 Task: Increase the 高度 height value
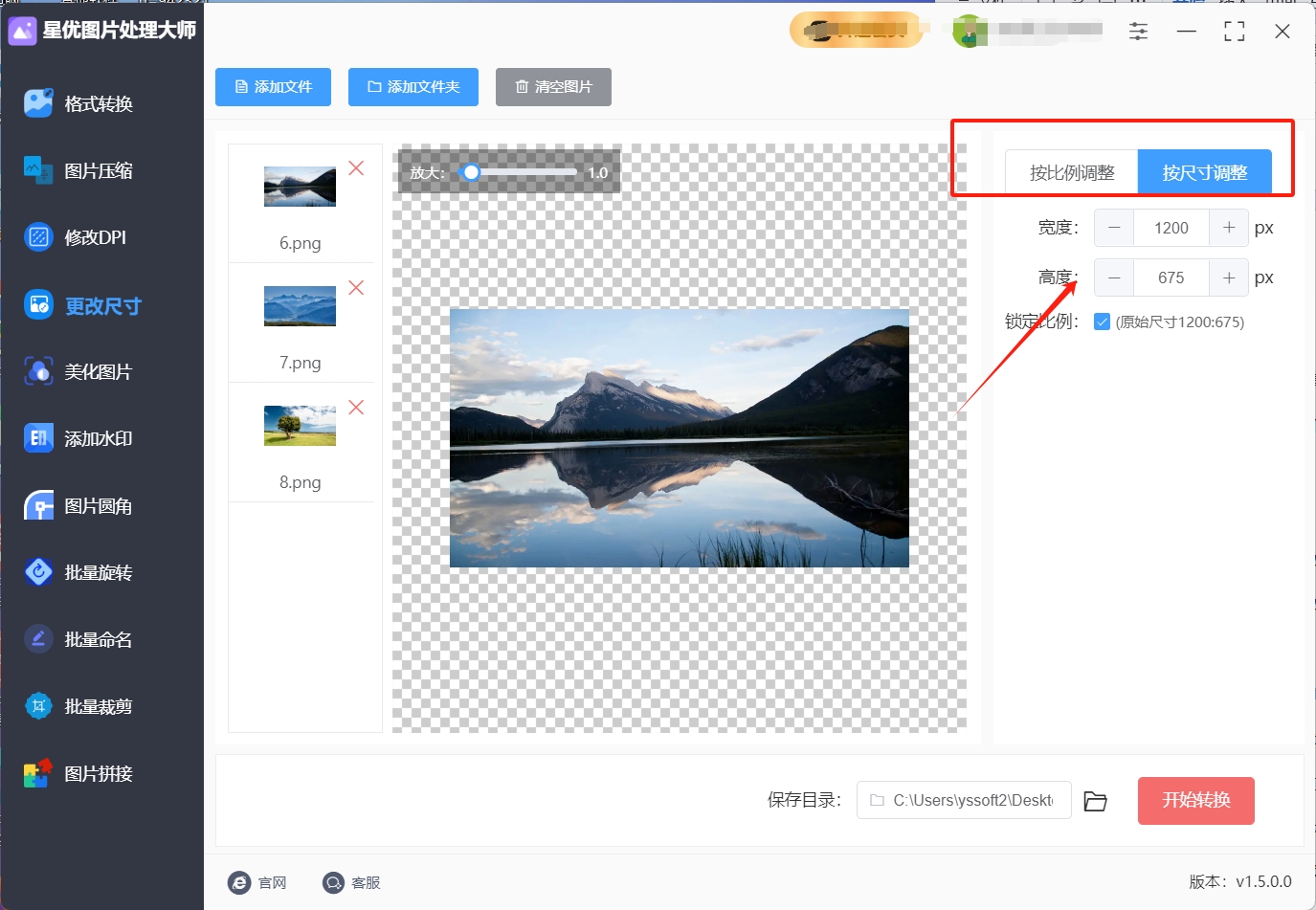(1229, 277)
